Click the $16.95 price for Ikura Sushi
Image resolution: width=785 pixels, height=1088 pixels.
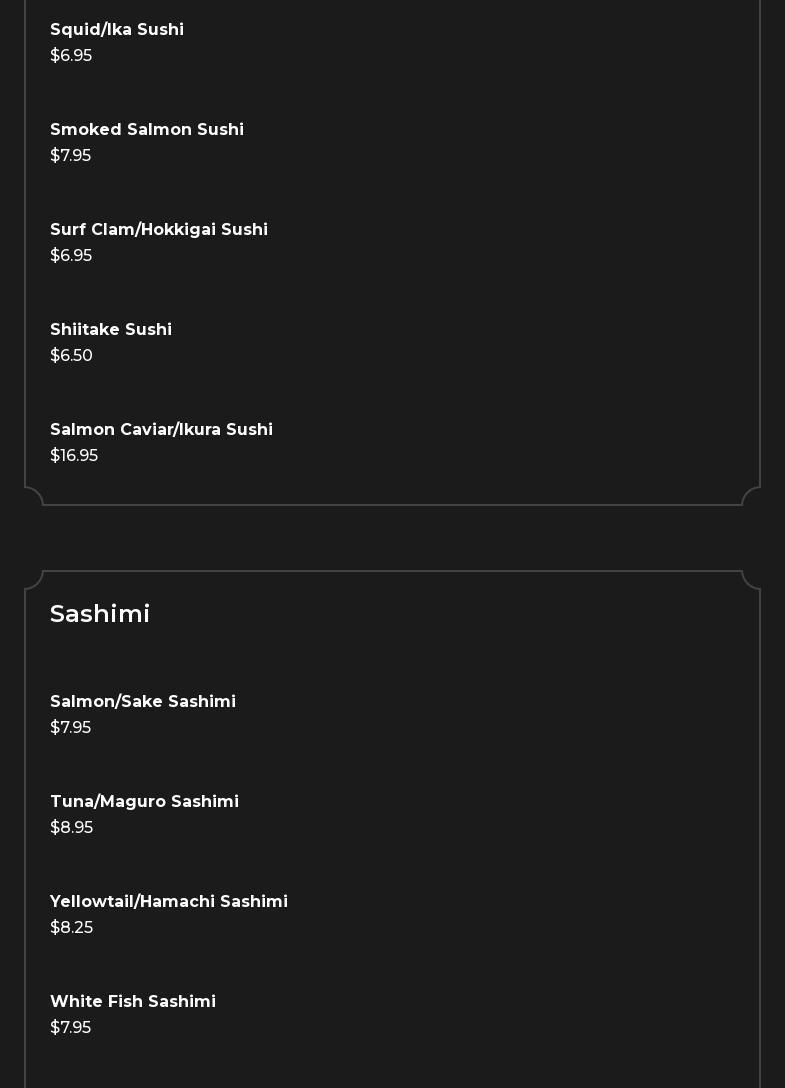pos(74,456)
